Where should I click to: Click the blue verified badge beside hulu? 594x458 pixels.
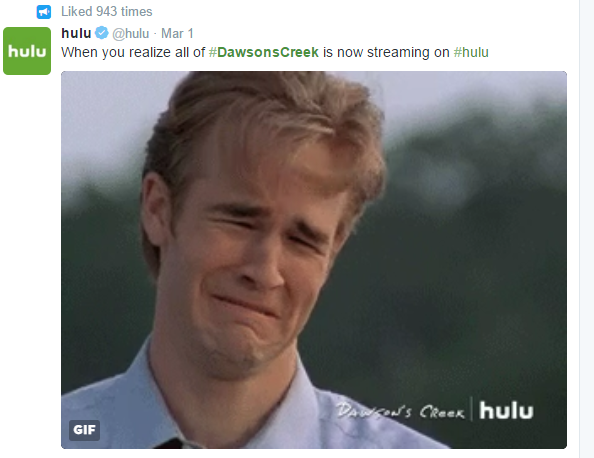tap(102, 33)
